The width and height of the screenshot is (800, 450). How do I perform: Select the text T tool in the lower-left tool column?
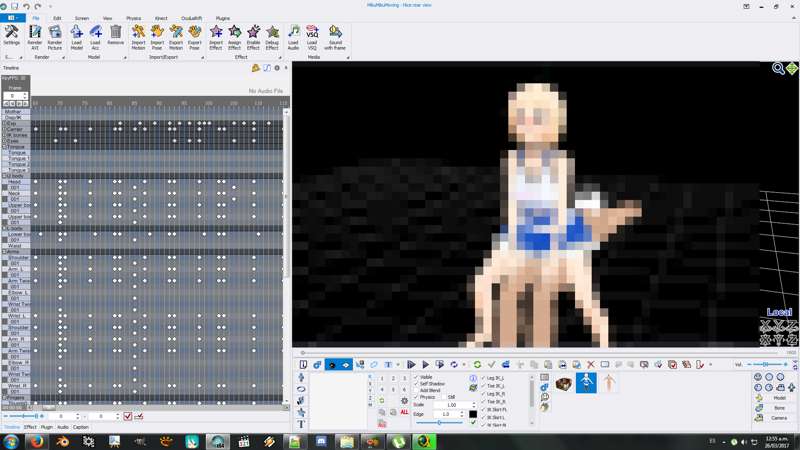click(x=301, y=424)
